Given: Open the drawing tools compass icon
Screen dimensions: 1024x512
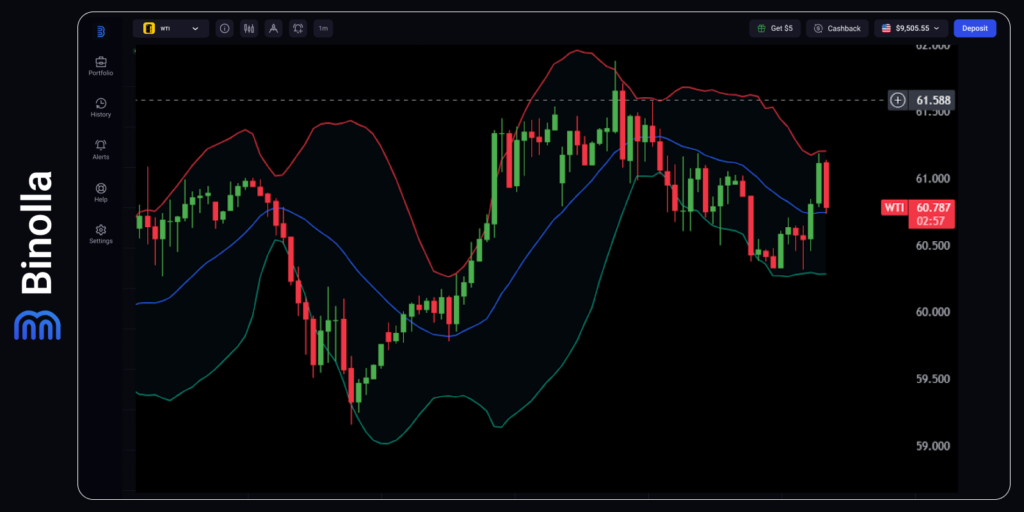Looking at the screenshot, I should tap(274, 29).
